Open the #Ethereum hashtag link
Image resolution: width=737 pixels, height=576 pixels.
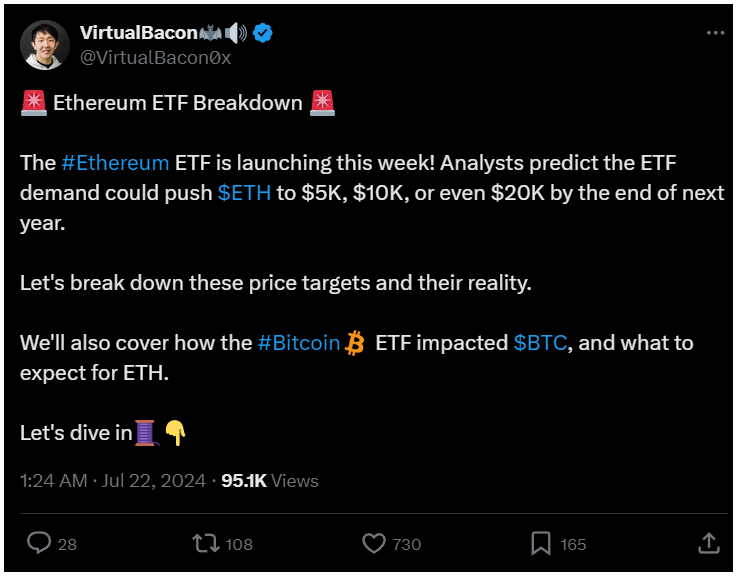click(115, 163)
